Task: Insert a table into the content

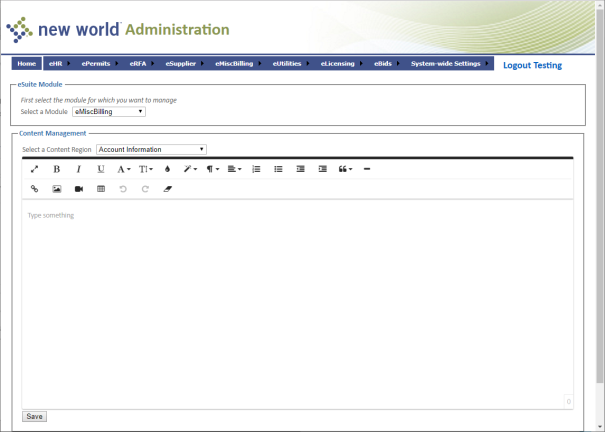Action: point(100,188)
